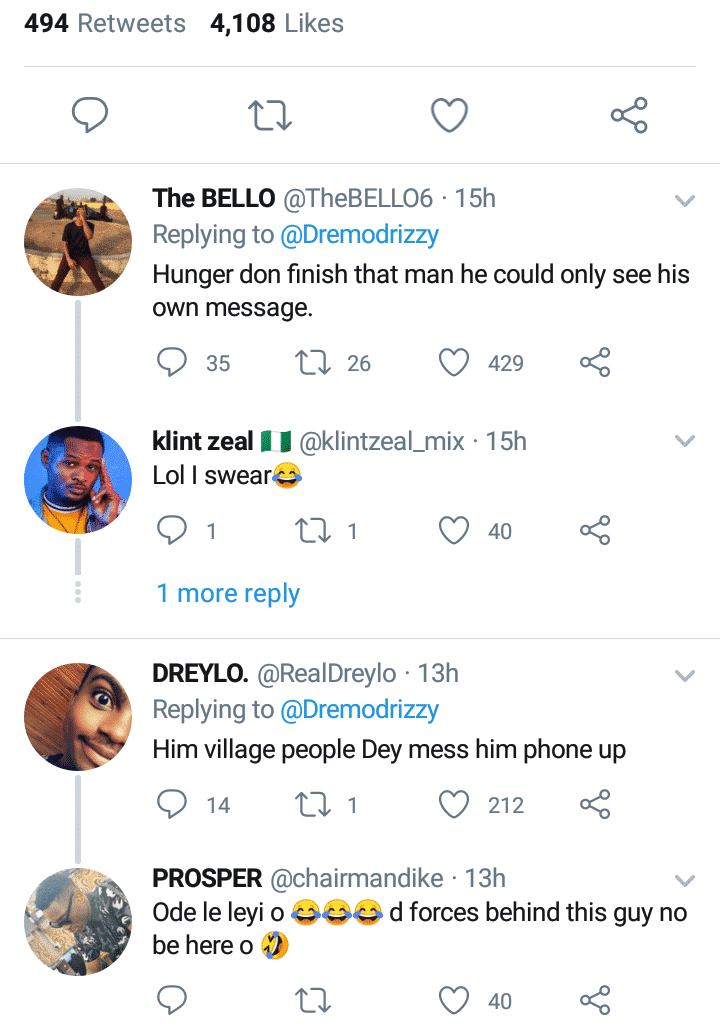This screenshot has width=720, height=1032.
Task: View the 4,108 Likes list
Action: pos(277,24)
